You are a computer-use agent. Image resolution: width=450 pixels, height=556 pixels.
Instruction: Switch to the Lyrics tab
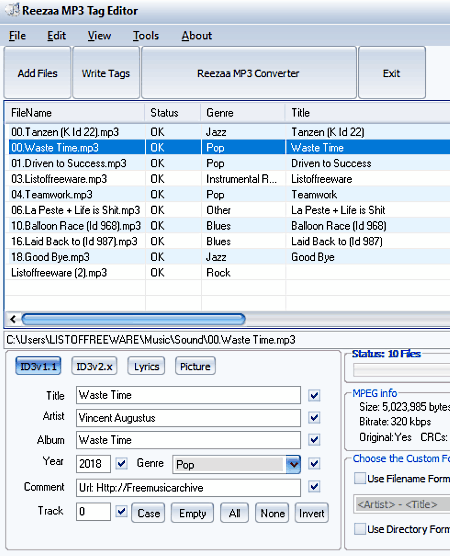click(x=146, y=366)
